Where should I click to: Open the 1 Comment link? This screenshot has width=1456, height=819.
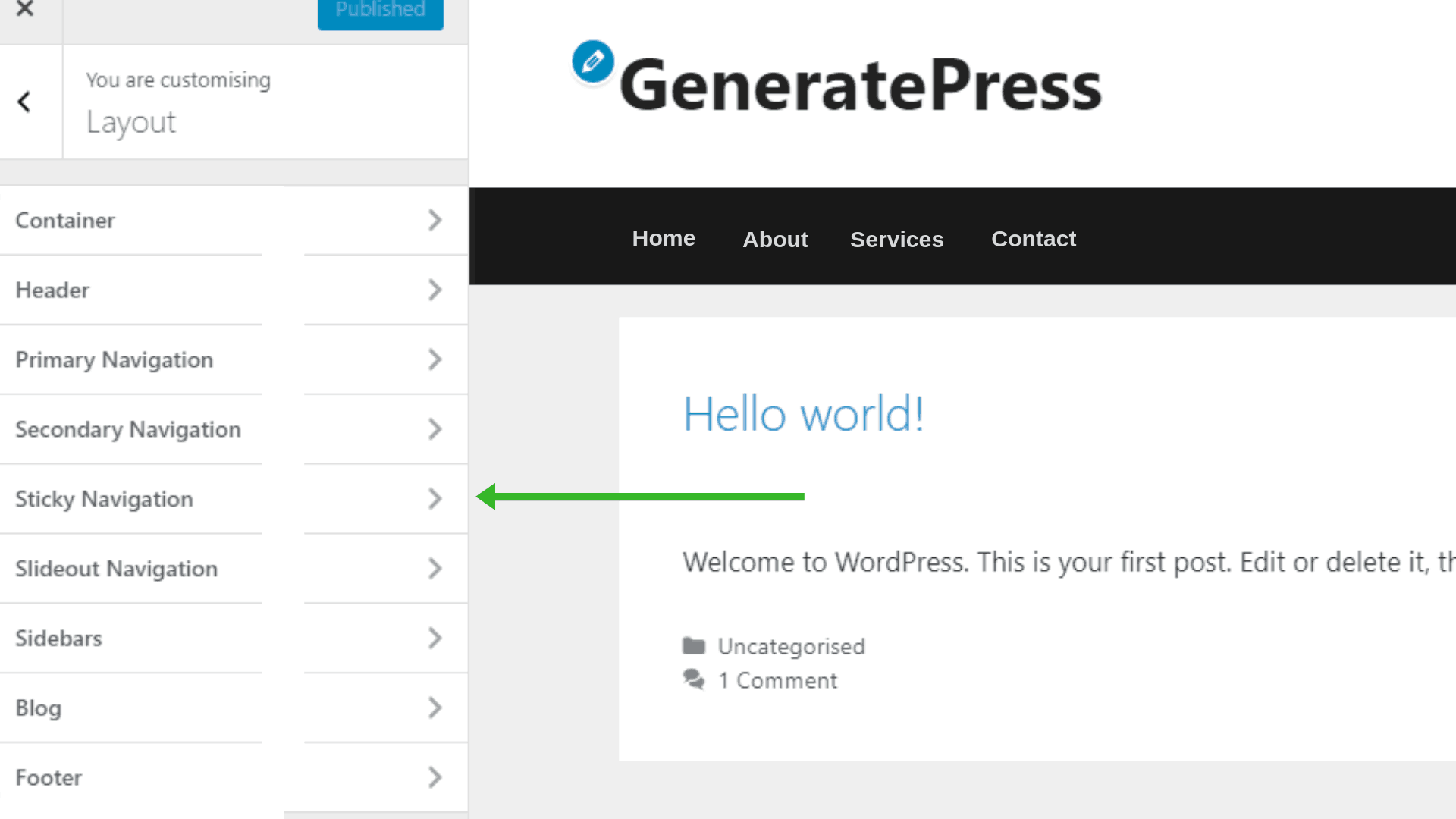778,681
